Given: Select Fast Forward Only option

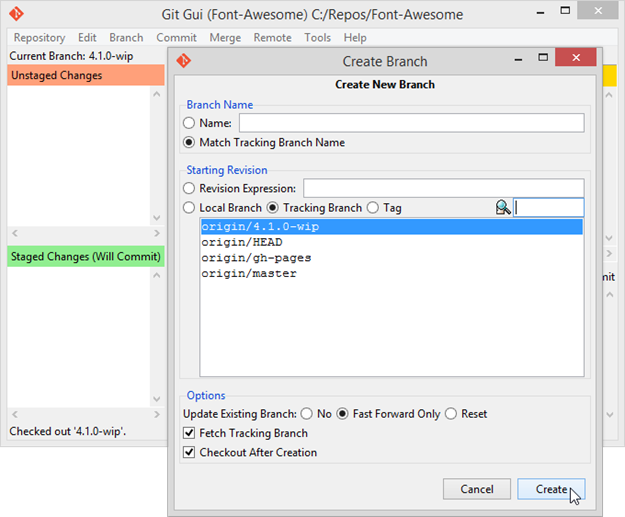Looking at the screenshot, I should click(342, 414).
